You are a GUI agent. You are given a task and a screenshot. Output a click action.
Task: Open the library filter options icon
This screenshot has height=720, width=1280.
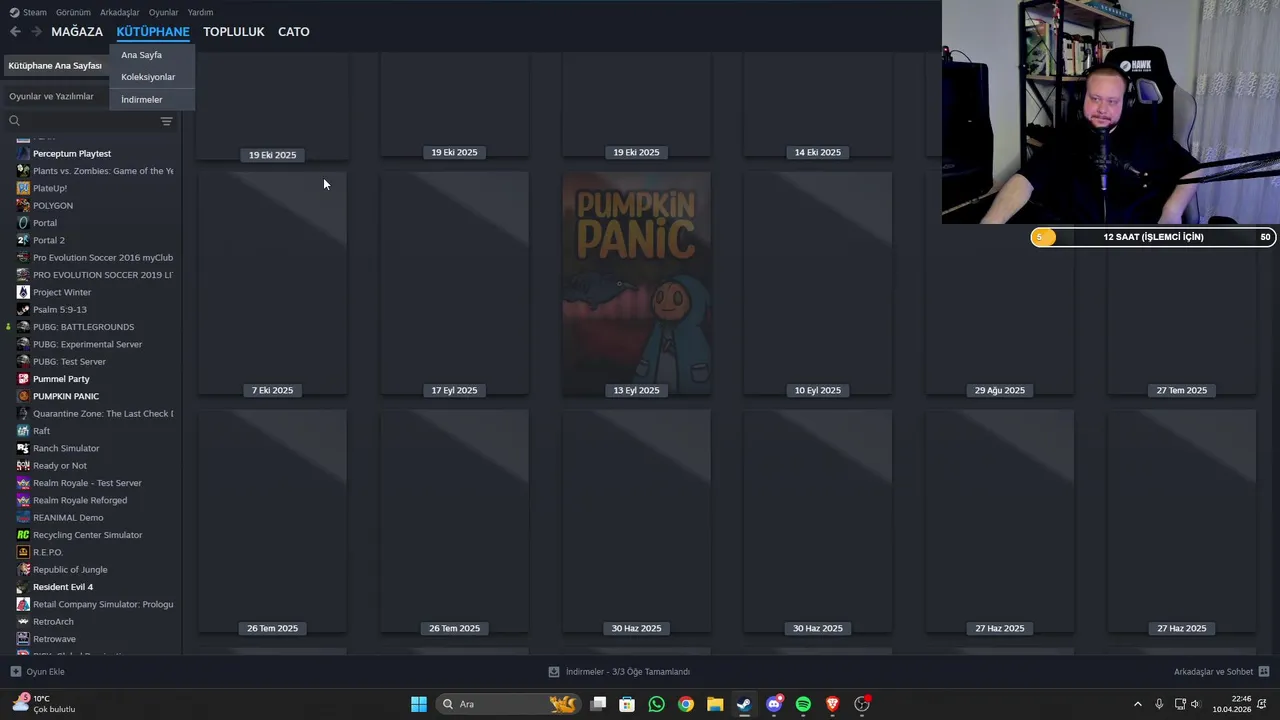pos(166,121)
